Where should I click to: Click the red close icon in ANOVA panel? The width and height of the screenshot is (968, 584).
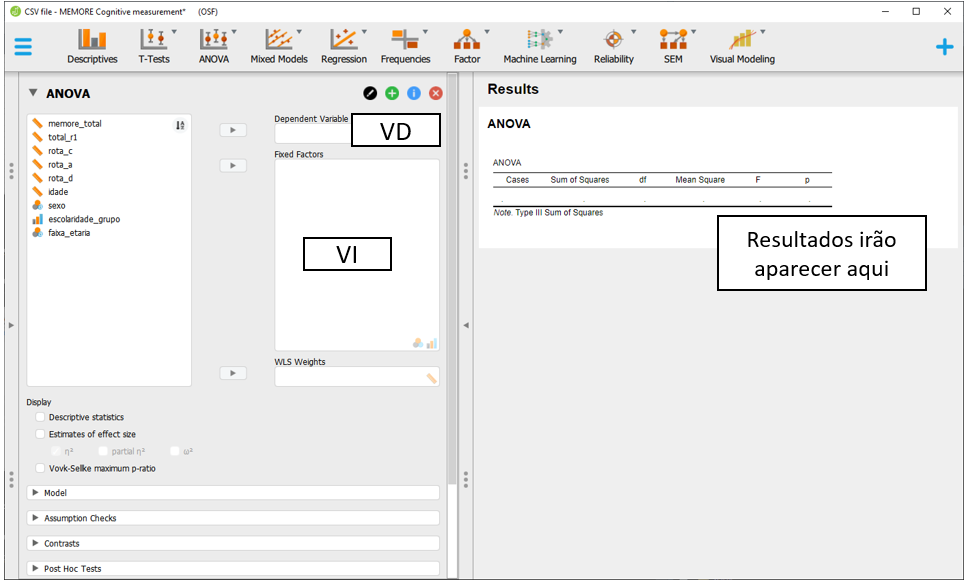(x=436, y=93)
